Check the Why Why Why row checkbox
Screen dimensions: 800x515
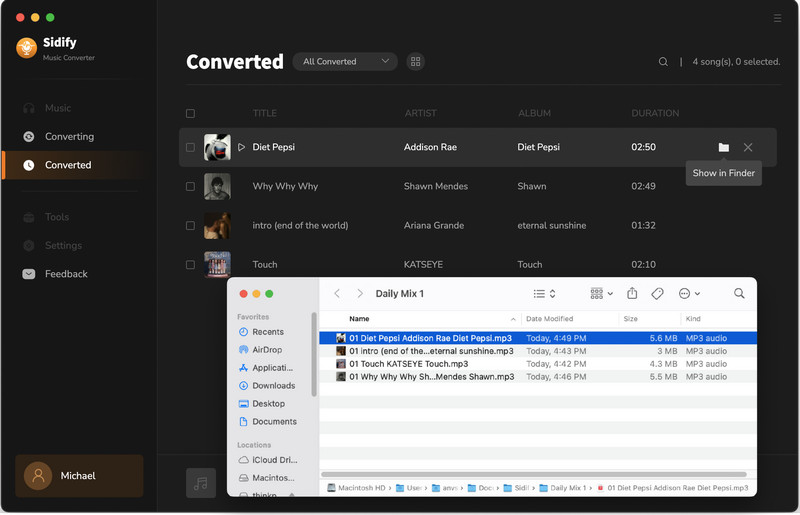(190, 186)
